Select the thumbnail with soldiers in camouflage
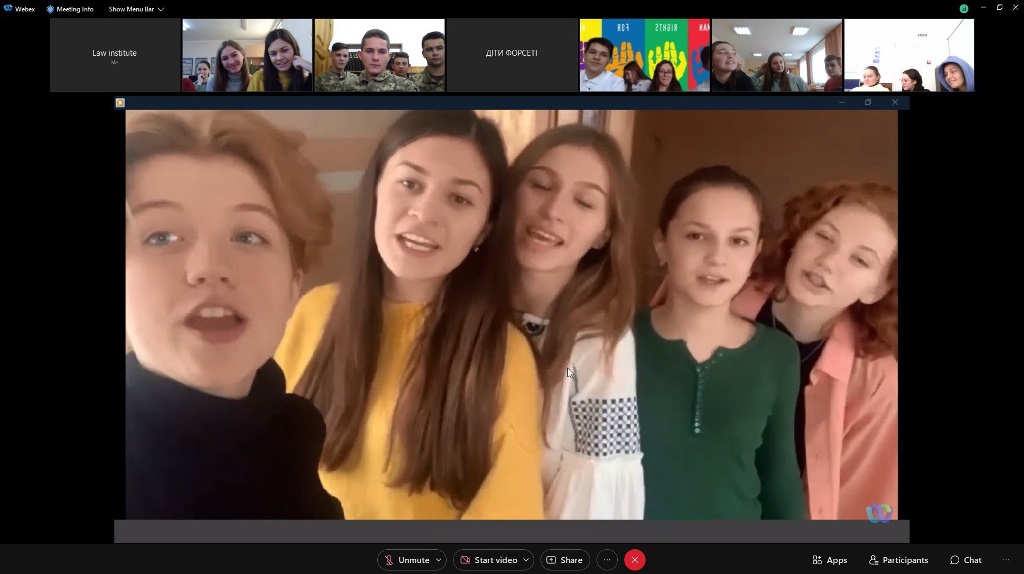The image size is (1024, 574). (380, 55)
